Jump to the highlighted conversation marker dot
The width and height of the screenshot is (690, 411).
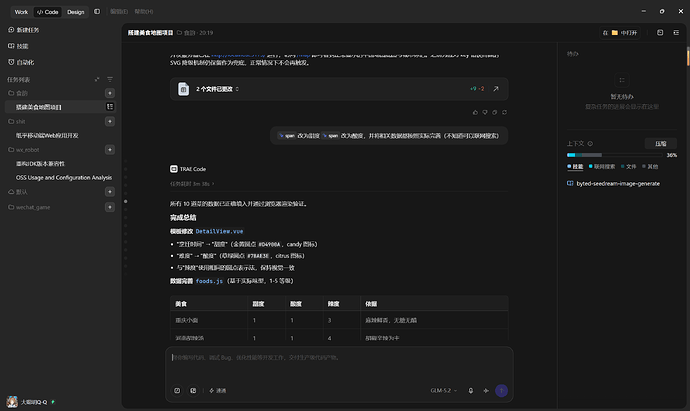125,202
